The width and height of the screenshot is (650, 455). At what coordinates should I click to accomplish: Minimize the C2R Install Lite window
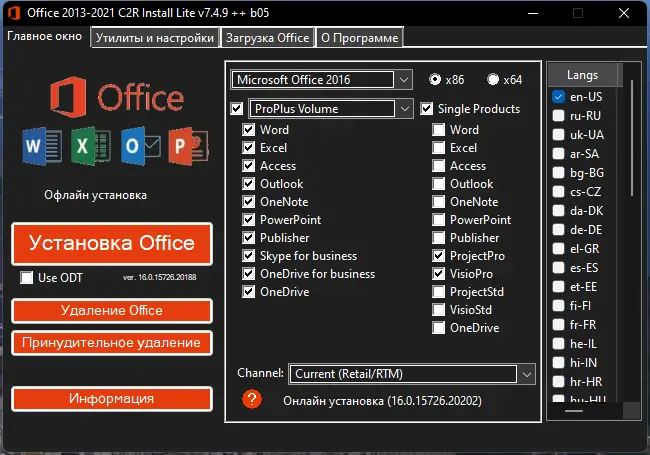(533, 13)
